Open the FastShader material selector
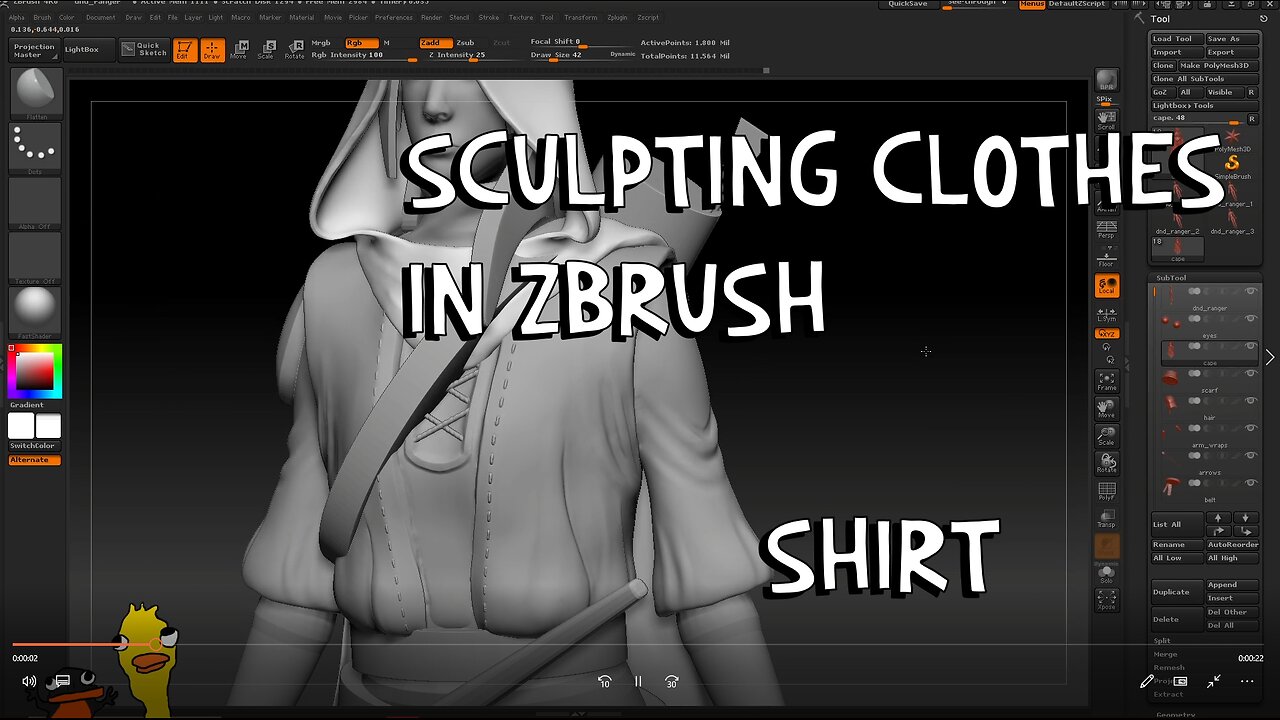 coord(35,312)
